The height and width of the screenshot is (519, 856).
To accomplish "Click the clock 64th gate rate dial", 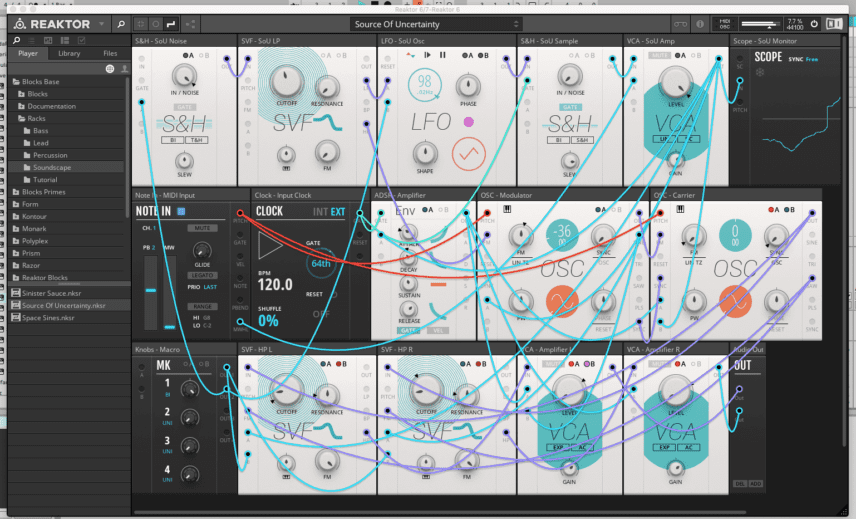I will tap(320, 264).
